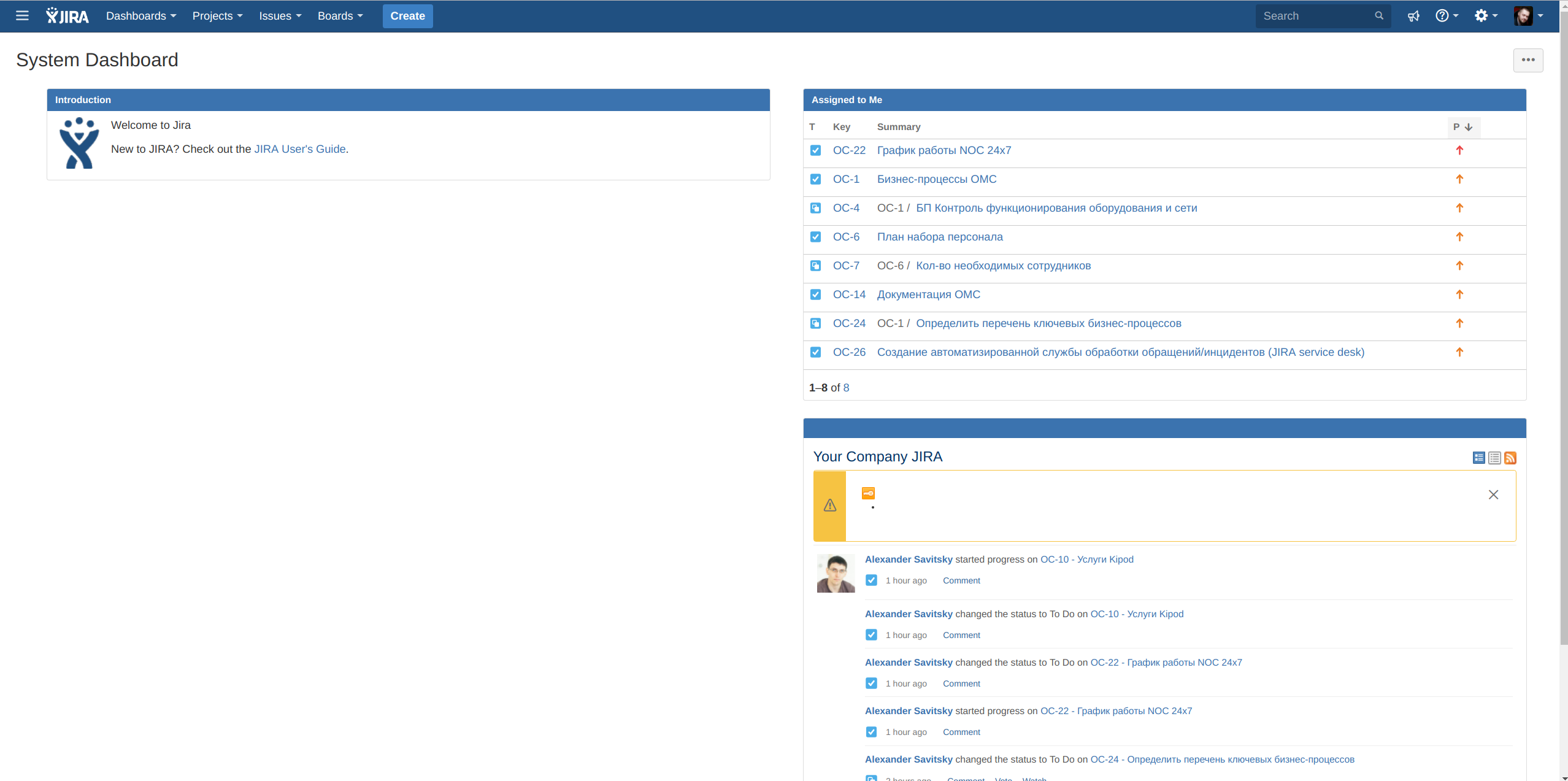The width and height of the screenshot is (1568, 781).
Task: Open summary Документация ОМС
Action: coord(929,294)
